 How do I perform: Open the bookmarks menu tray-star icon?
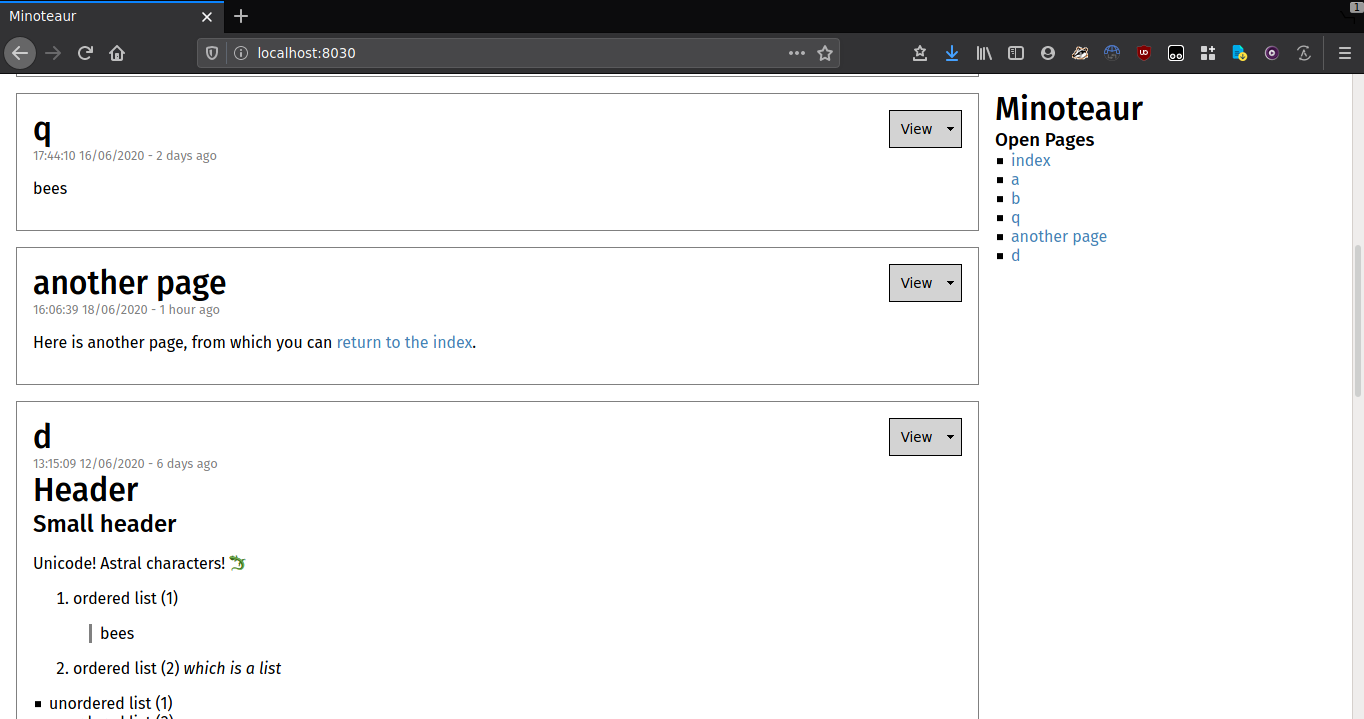920,53
